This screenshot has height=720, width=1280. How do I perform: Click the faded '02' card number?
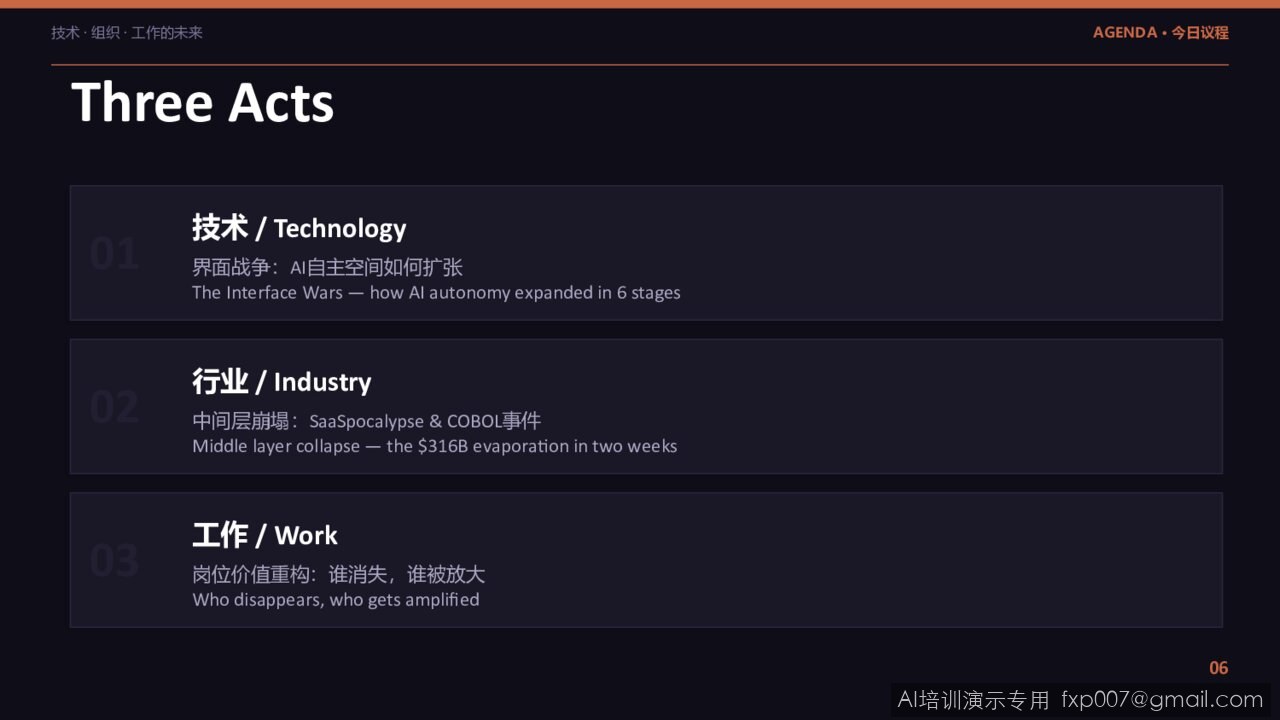pyautogui.click(x=114, y=407)
